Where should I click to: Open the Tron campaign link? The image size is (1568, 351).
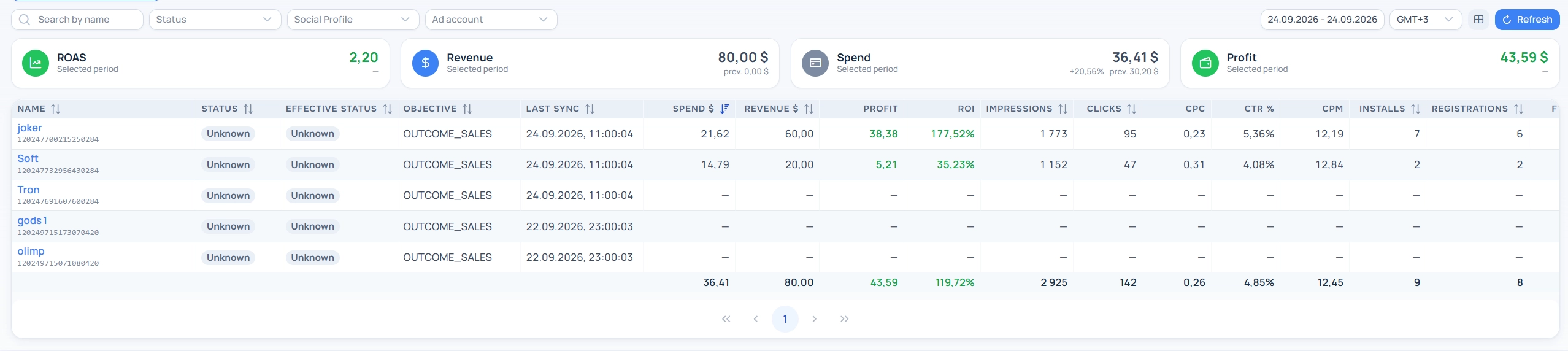(x=28, y=190)
